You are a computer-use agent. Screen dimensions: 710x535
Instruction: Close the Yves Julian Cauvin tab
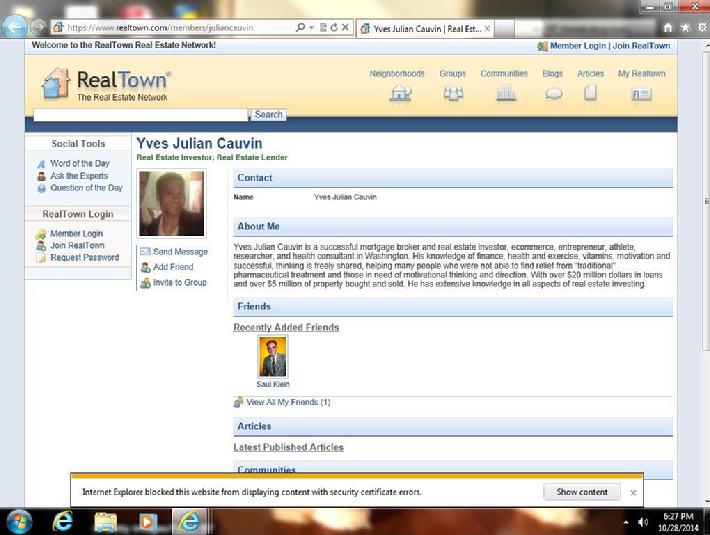coord(487,29)
